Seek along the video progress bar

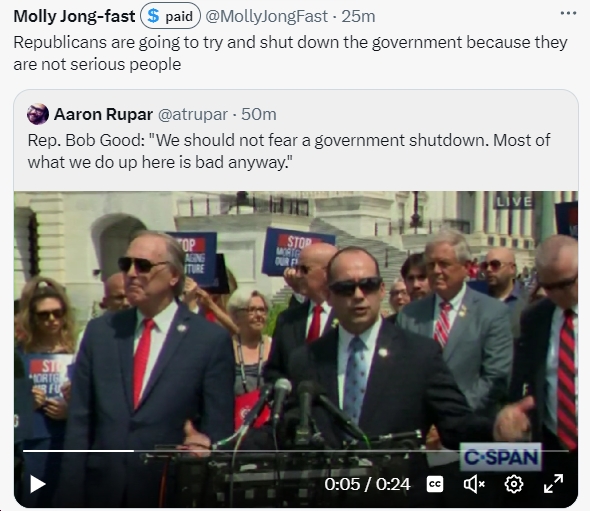[296, 450]
